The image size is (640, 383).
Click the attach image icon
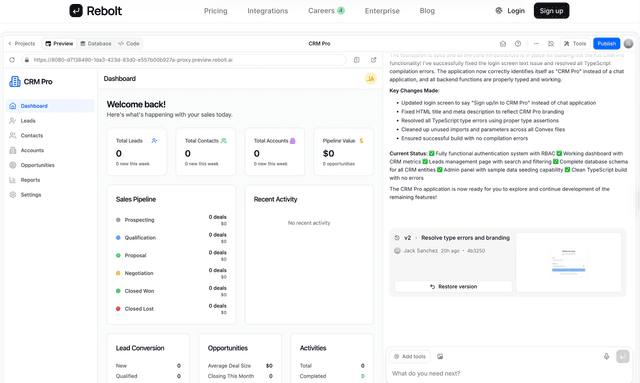click(440, 356)
